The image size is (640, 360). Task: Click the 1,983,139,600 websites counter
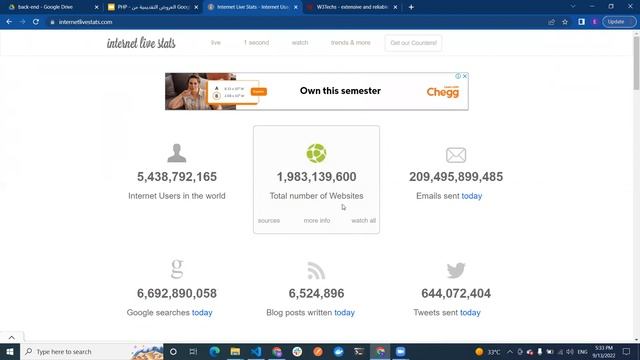(316, 177)
